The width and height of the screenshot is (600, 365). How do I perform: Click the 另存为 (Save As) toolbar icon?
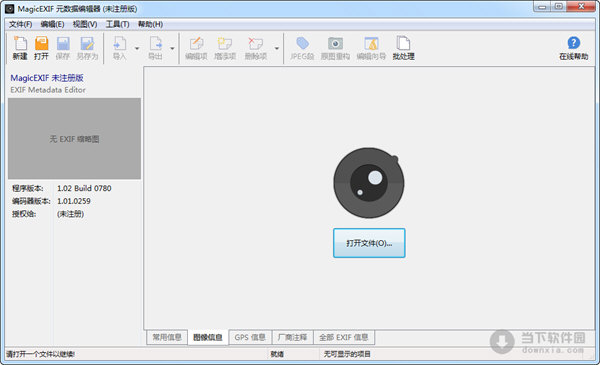87,48
